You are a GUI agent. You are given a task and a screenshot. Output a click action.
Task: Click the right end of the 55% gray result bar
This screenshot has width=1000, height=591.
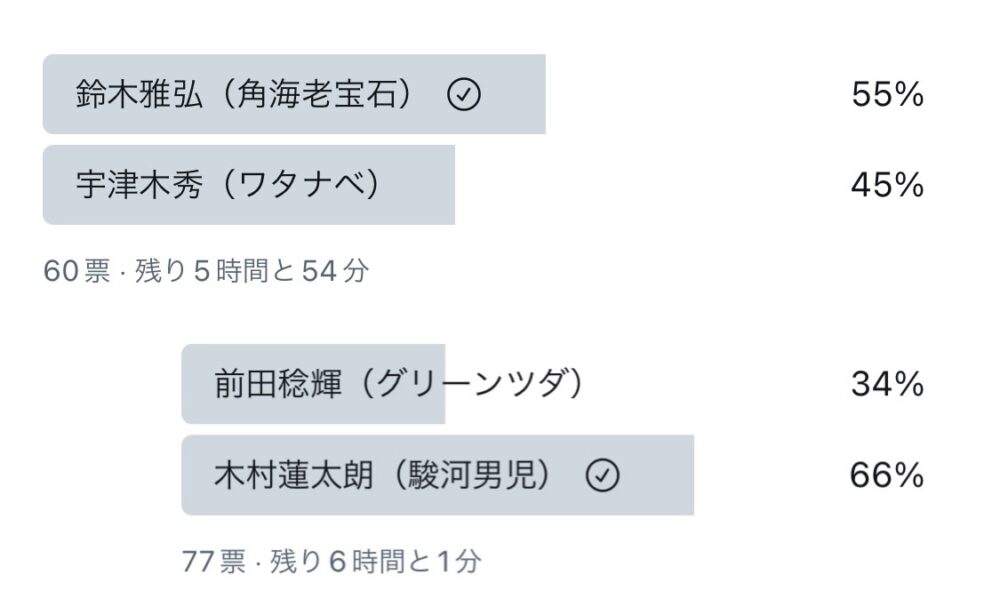[538, 95]
